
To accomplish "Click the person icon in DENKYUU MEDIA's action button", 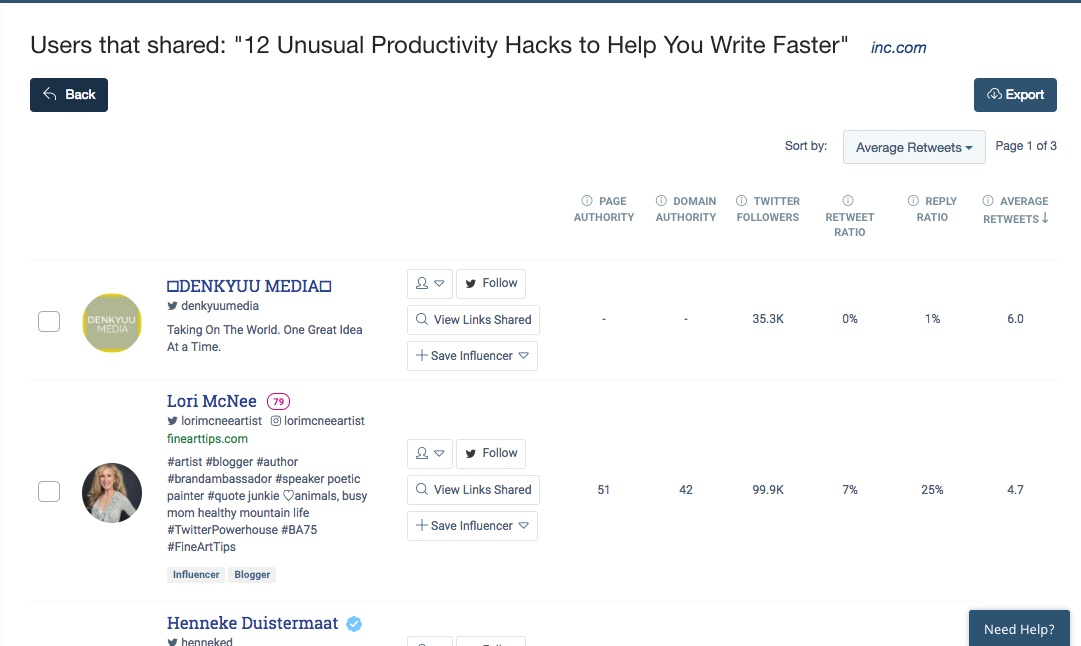I will [421, 283].
